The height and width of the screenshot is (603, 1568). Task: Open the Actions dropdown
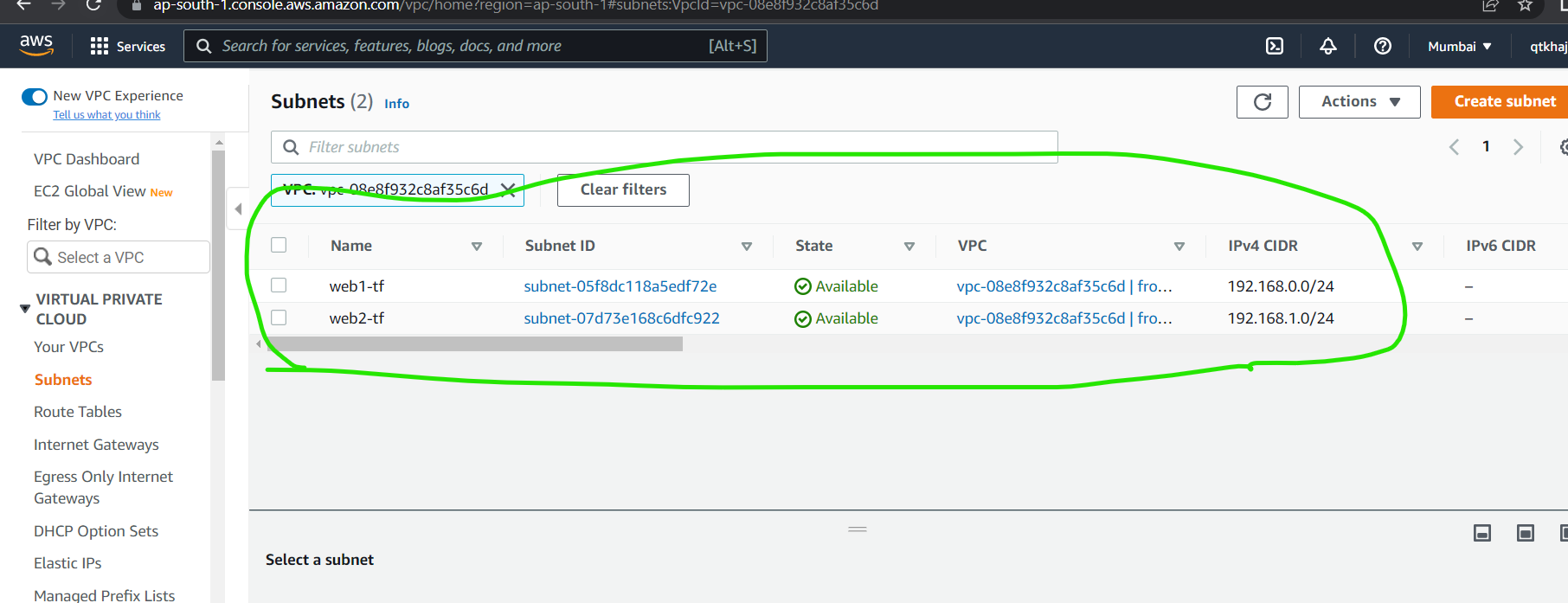(x=1359, y=102)
